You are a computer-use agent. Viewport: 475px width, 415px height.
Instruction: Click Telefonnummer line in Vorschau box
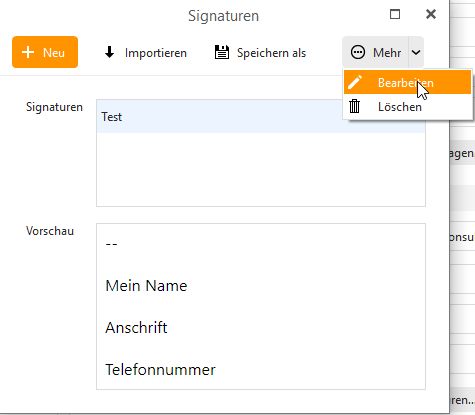[160, 370]
